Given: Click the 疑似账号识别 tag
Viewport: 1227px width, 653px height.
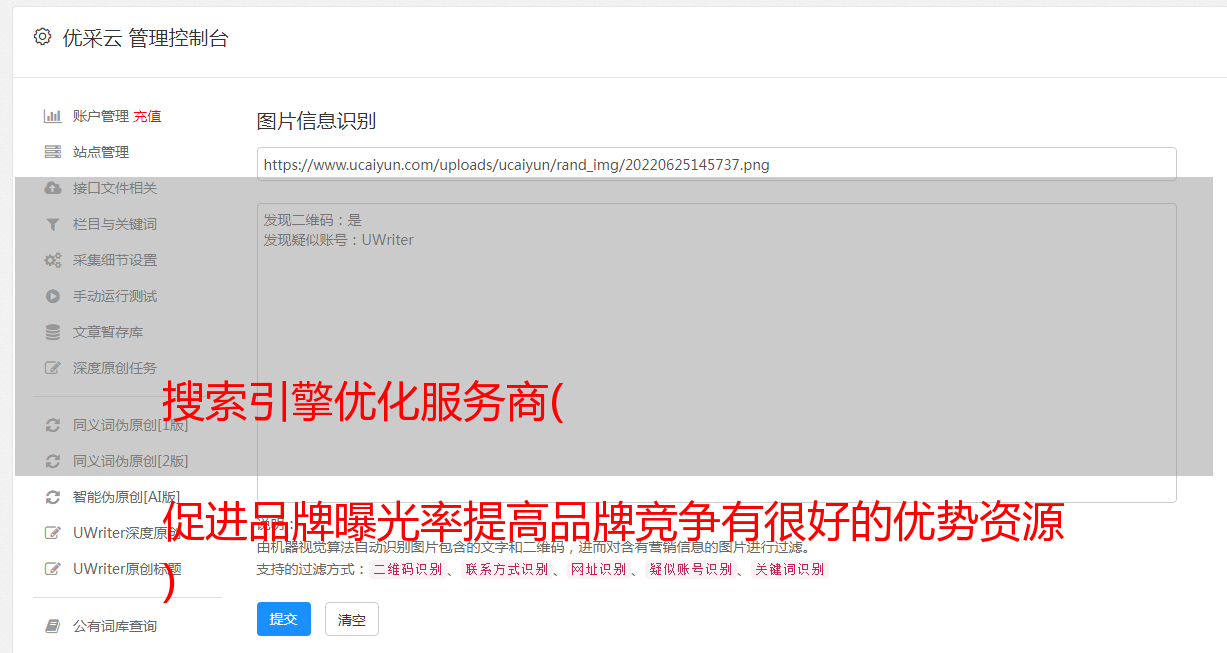Looking at the screenshot, I should [x=691, y=569].
